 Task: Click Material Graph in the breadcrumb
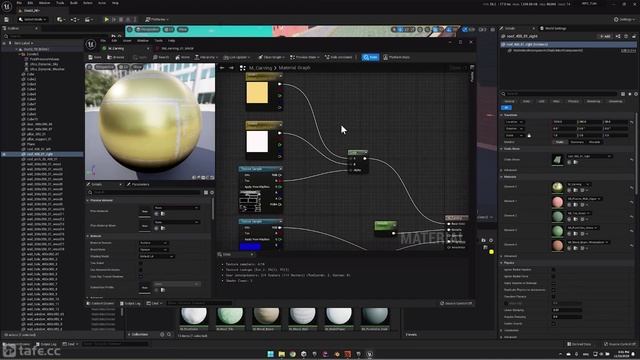point(295,68)
